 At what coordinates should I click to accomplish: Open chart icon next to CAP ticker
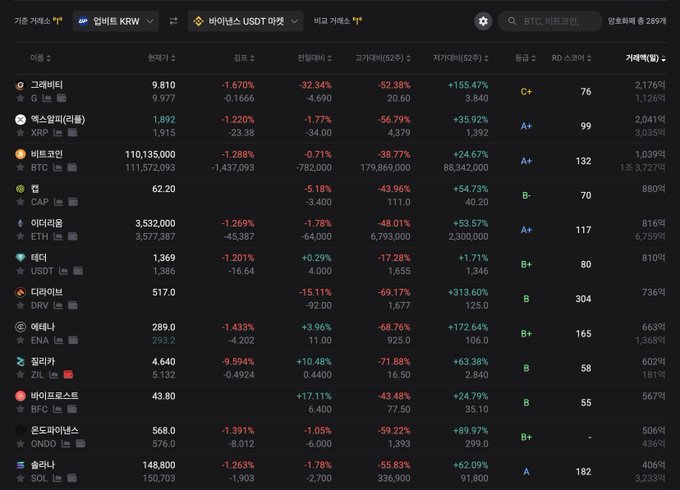coord(59,202)
